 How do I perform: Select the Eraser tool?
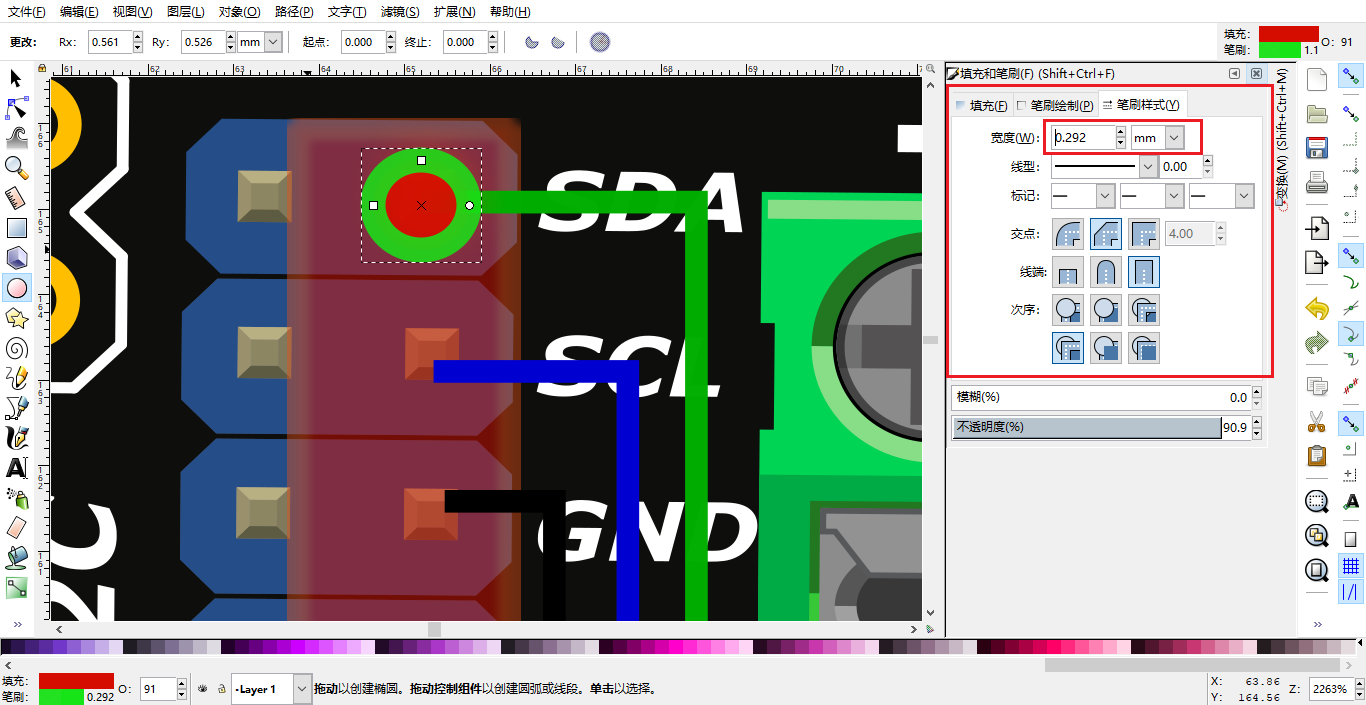16,527
